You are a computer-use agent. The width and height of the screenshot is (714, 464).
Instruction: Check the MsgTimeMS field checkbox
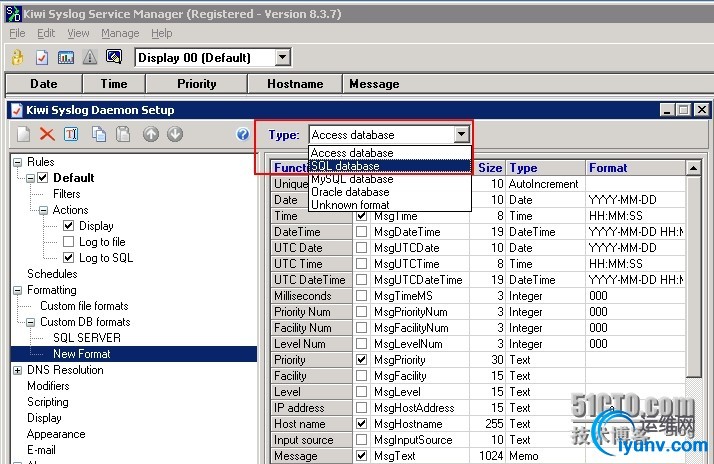click(x=362, y=296)
